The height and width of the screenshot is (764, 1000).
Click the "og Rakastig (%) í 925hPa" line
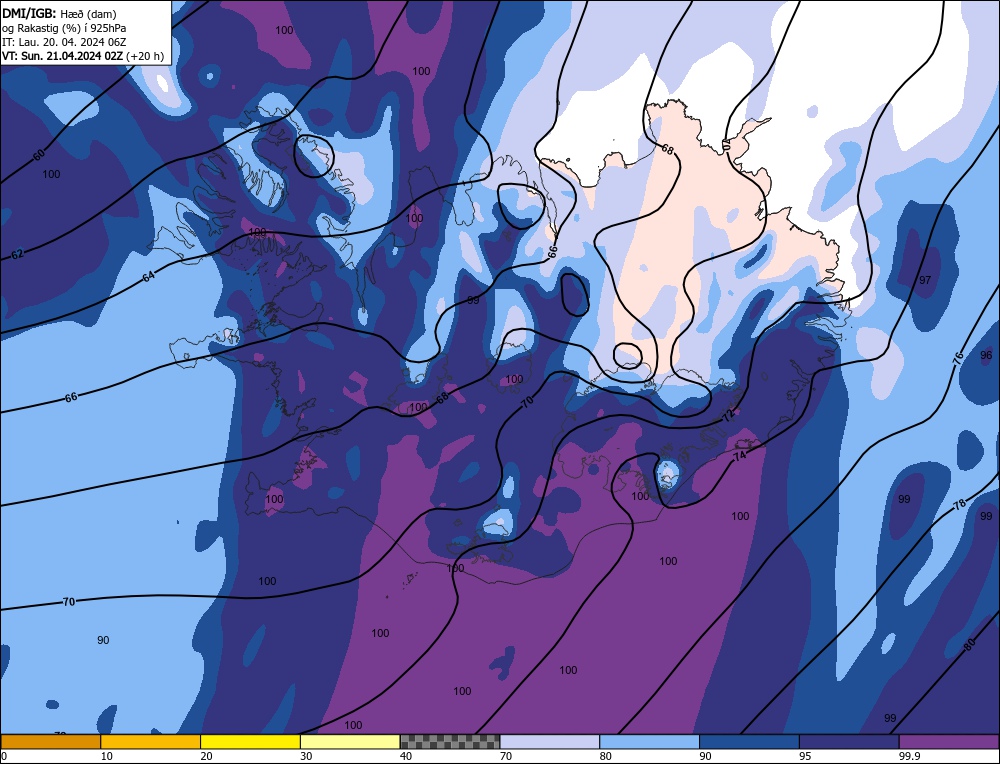coord(64,28)
